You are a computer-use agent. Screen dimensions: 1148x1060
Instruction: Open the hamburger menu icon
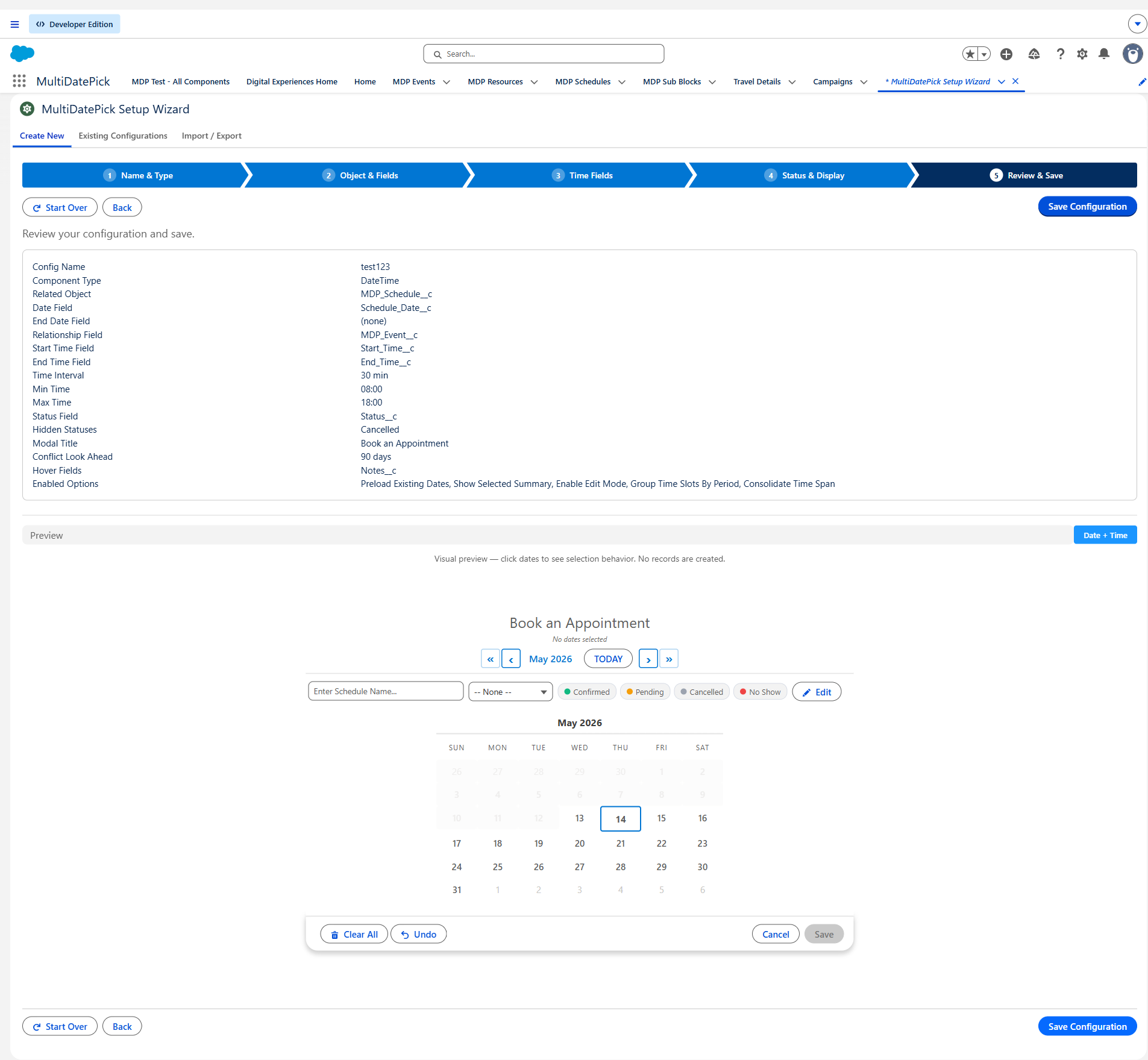14,24
